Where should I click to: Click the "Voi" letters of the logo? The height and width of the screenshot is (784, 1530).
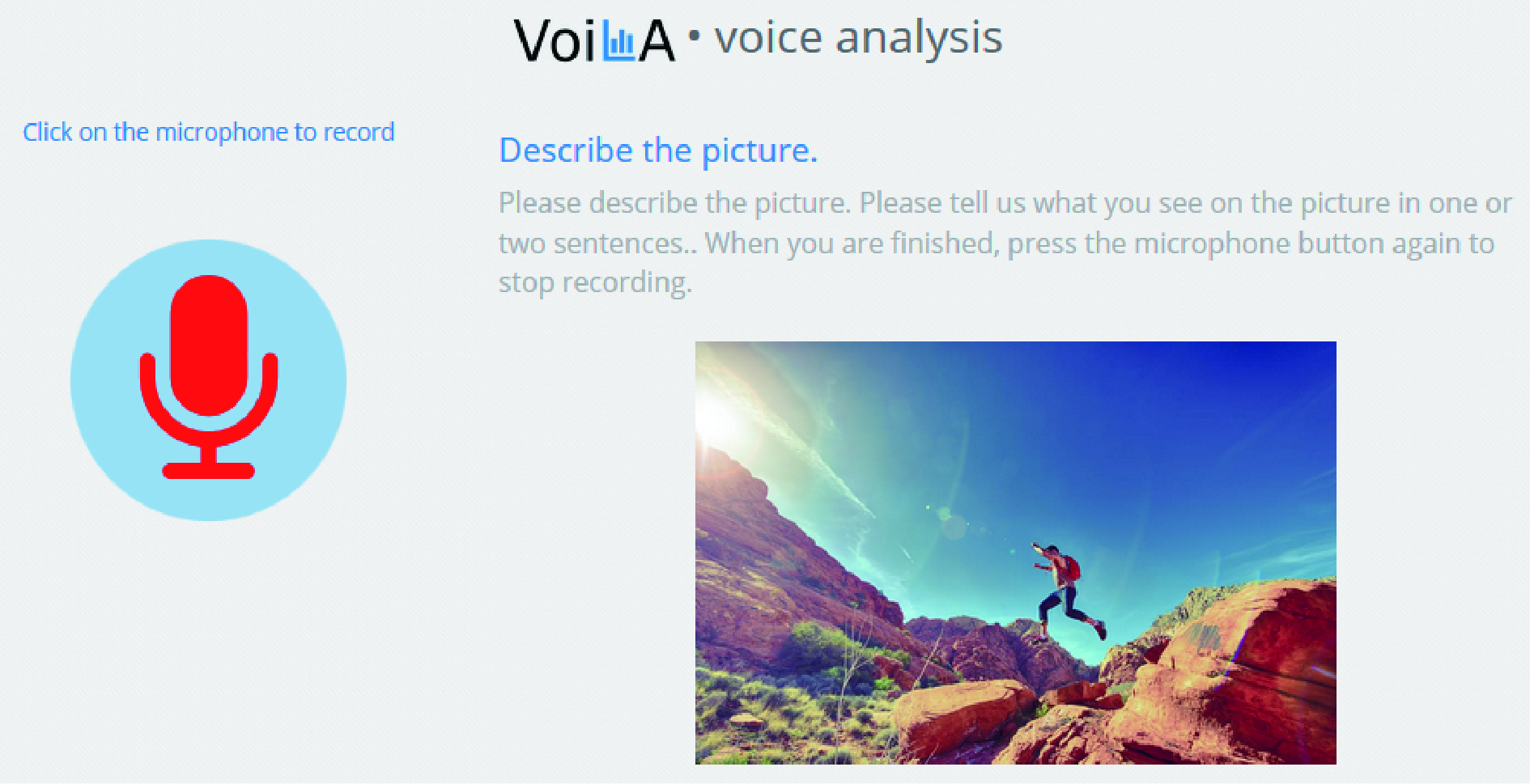pyautogui.click(x=555, y=41)
